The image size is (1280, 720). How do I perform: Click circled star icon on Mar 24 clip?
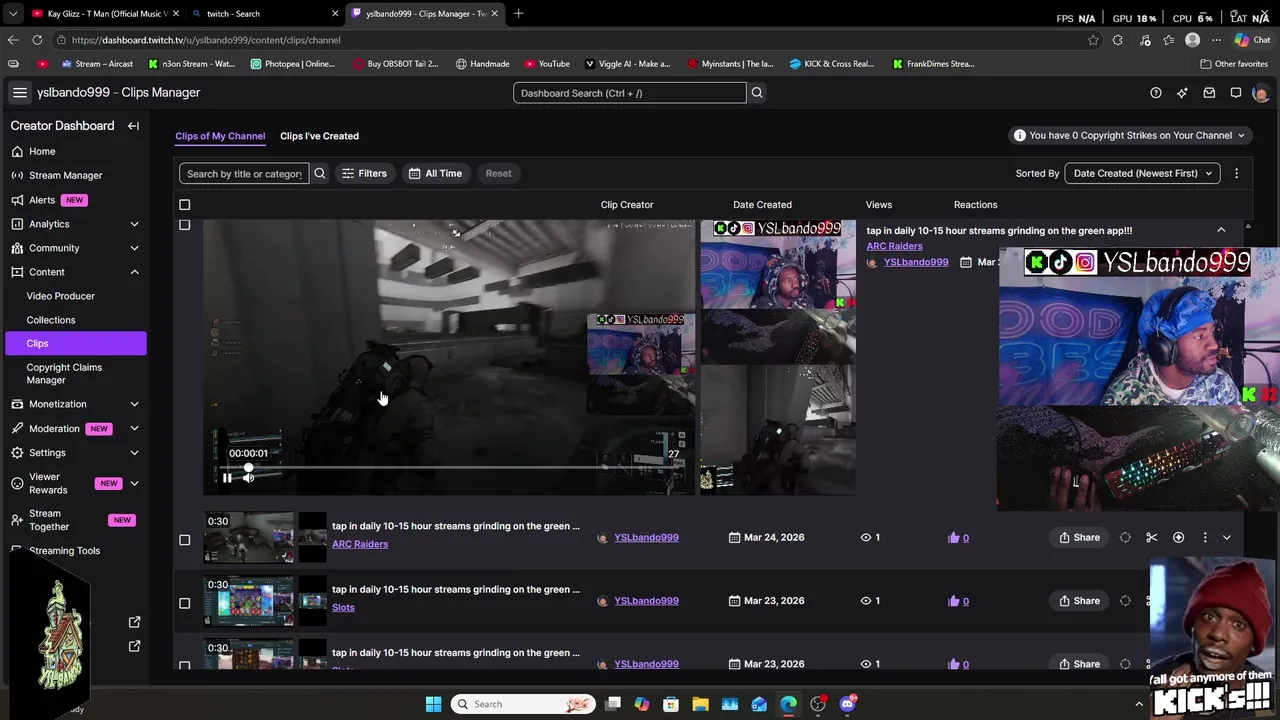(1179, 538)
